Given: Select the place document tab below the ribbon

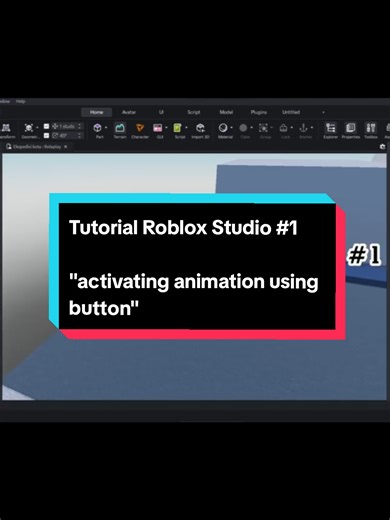Looking at the screenshot, I should click(x=37, y=147).
